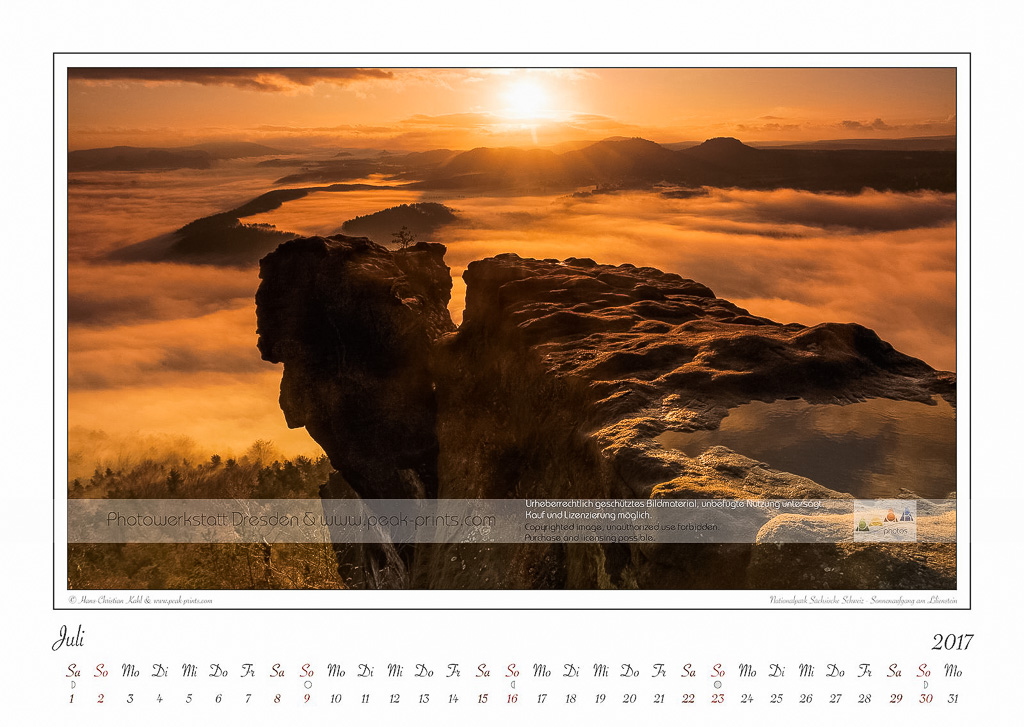Select day 14 in the calendar row
This screenshot has width=1024, height=727.
[453, 698]
